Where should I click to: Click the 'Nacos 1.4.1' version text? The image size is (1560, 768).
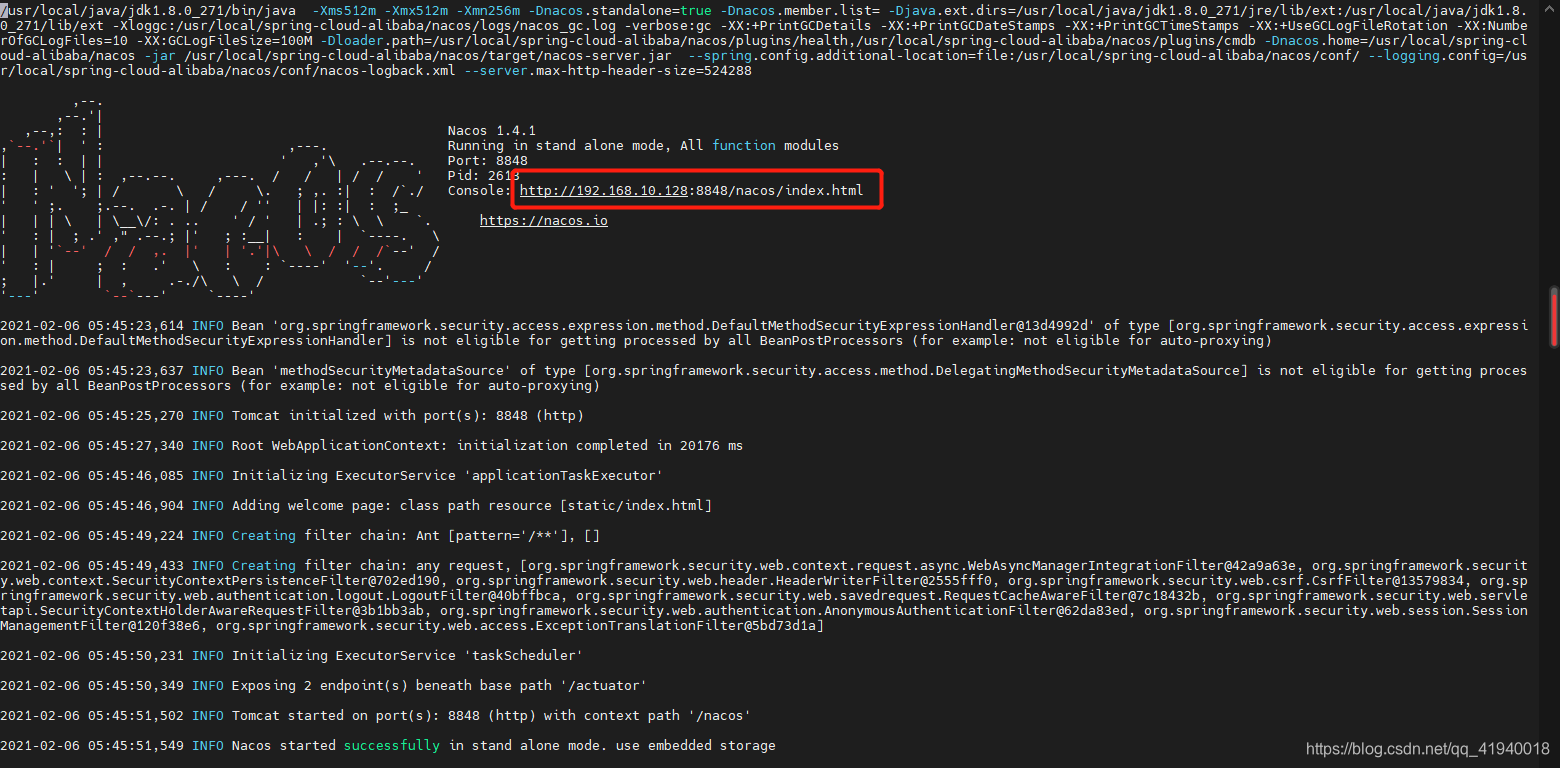491,130
